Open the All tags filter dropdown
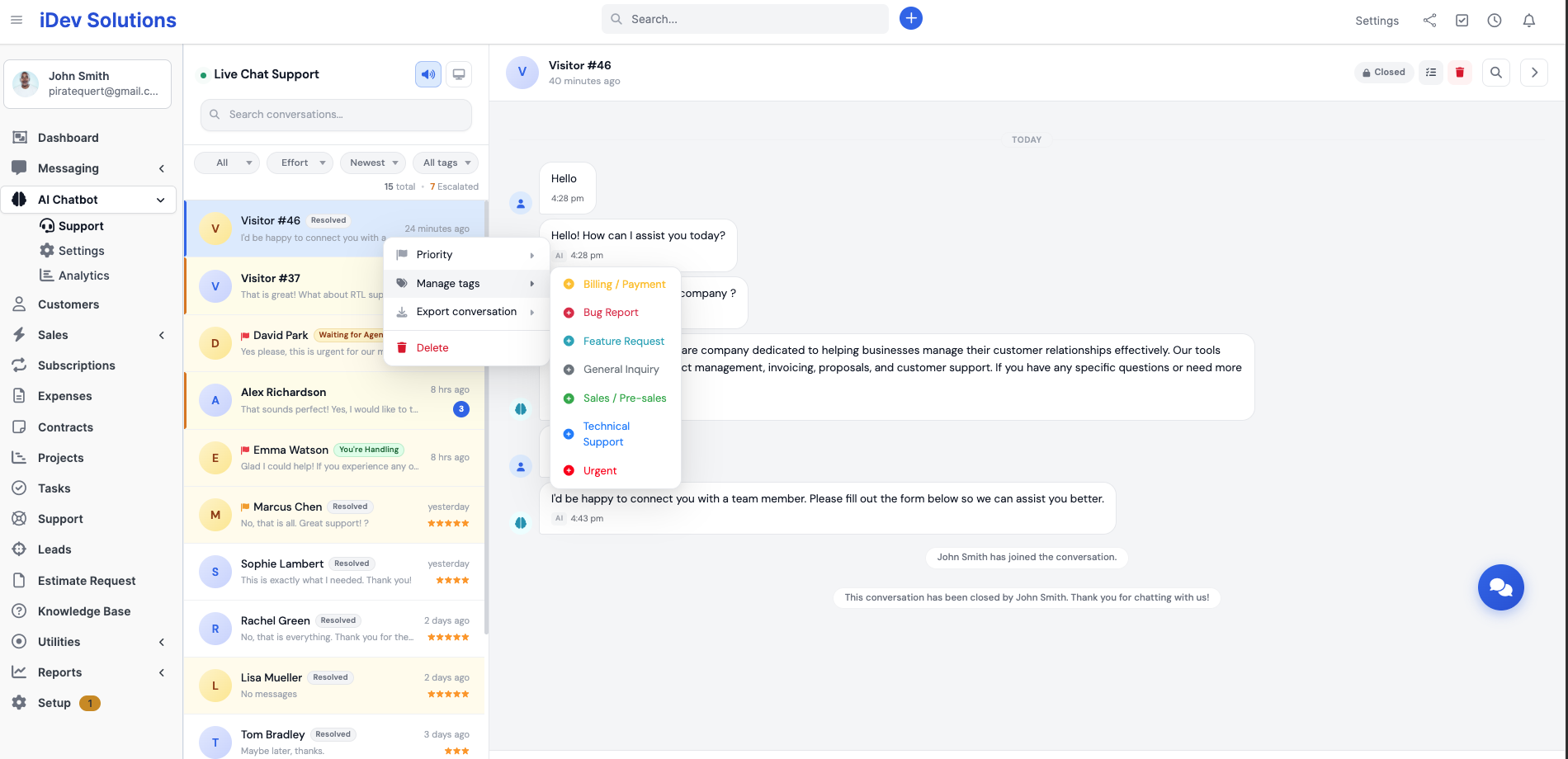 coord(446,163)
